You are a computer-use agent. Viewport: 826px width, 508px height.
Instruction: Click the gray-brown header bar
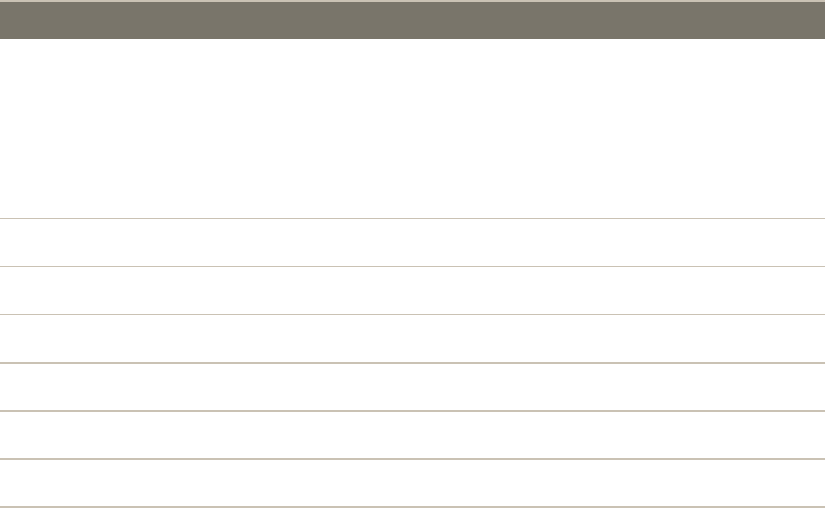413,20
